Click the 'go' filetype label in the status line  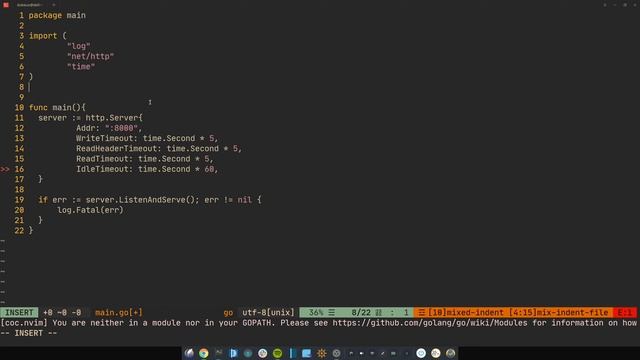pyautogui.click(x=228, y=313)
